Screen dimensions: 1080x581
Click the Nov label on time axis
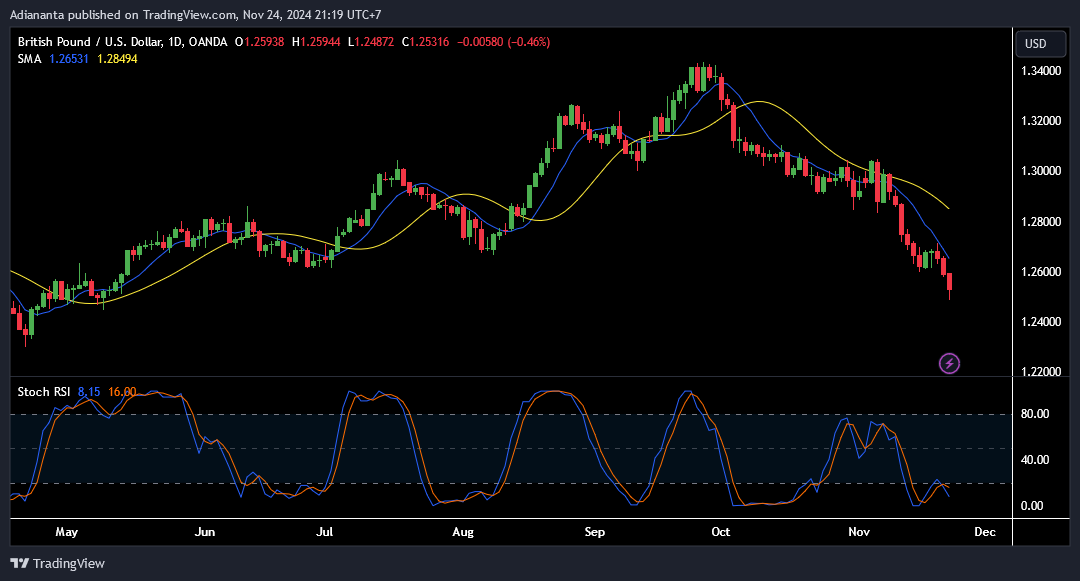[x=859, y=532]
